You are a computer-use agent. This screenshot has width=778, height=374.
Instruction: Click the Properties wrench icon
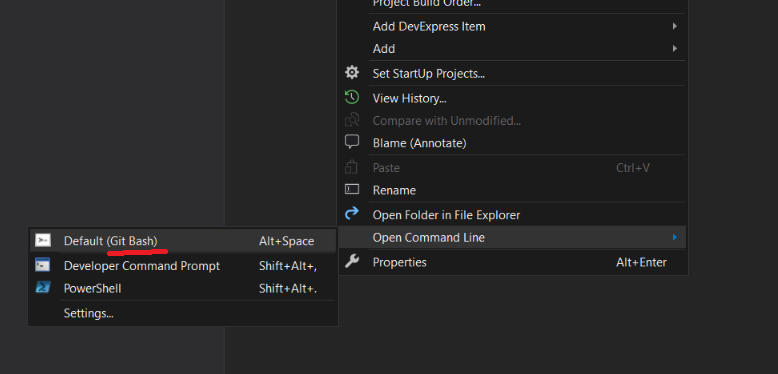[x=352, y=260]
